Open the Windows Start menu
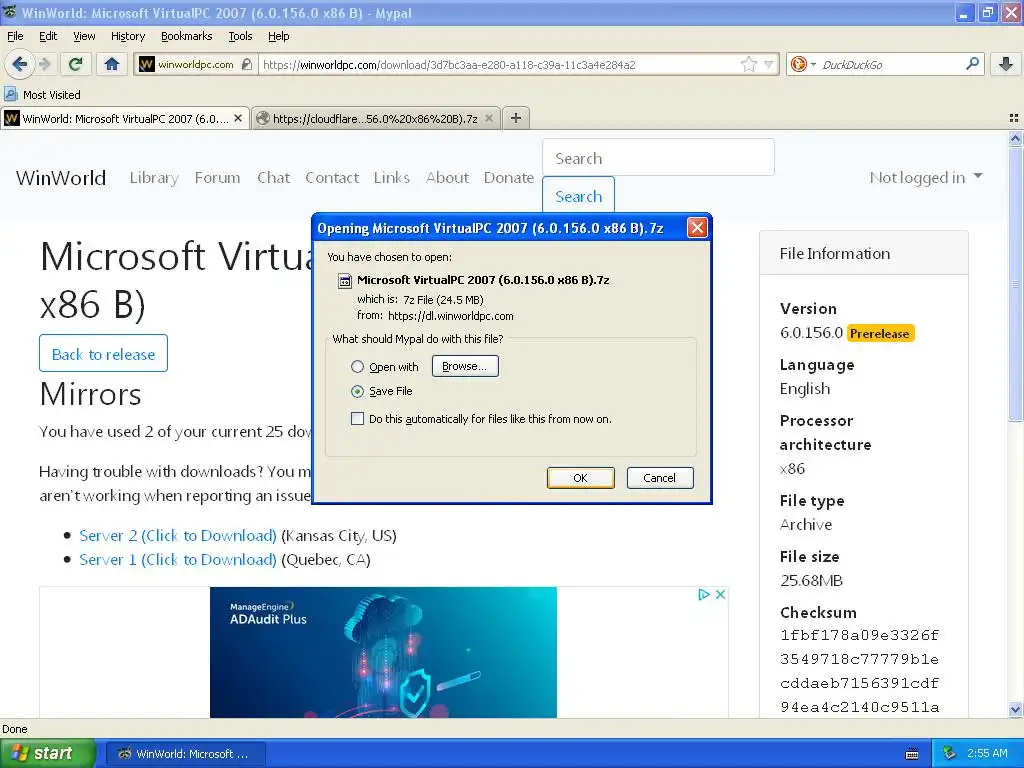The height and width of the screenshot is (768, 1024). 47,753
